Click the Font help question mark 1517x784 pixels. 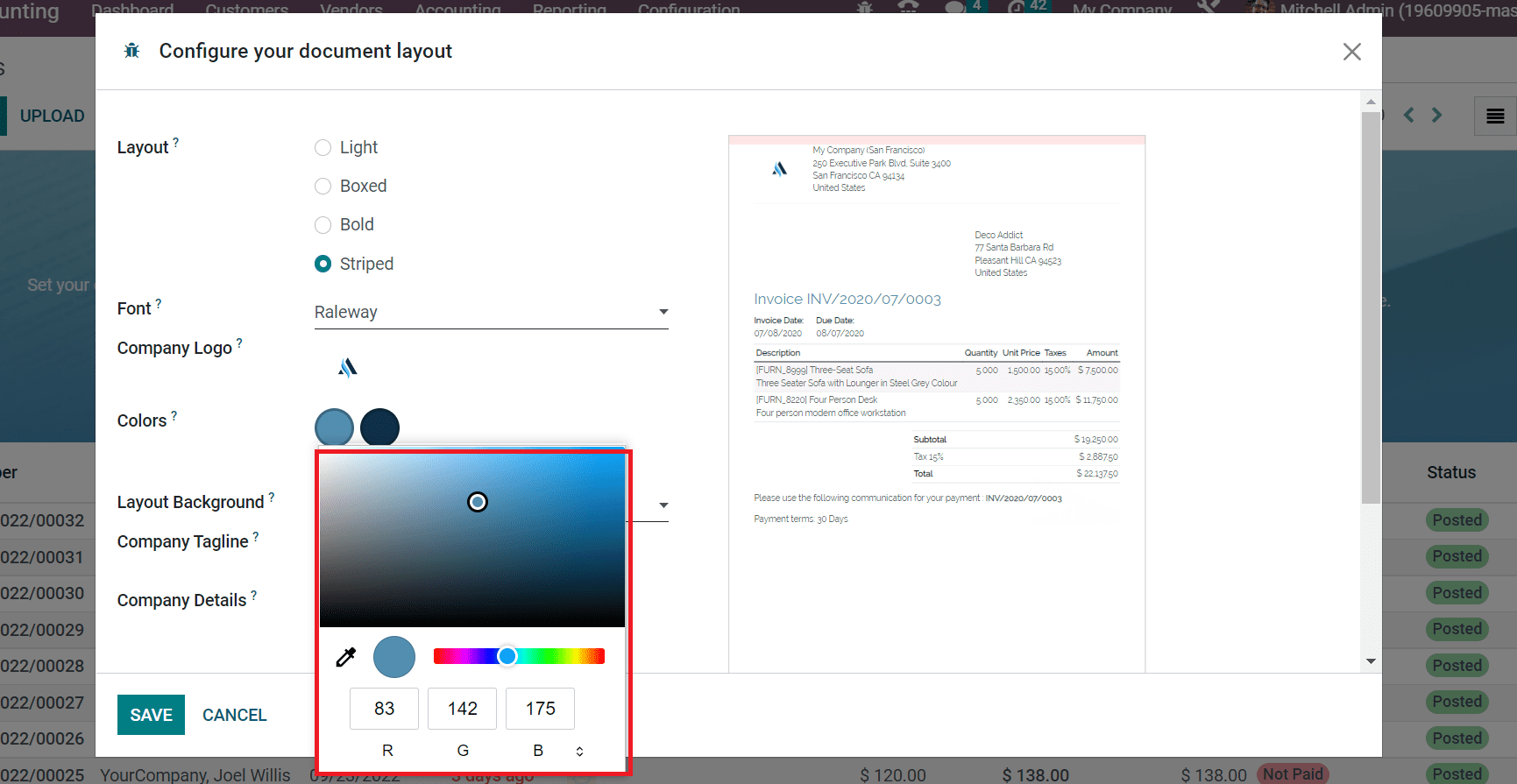click(159, 303)
